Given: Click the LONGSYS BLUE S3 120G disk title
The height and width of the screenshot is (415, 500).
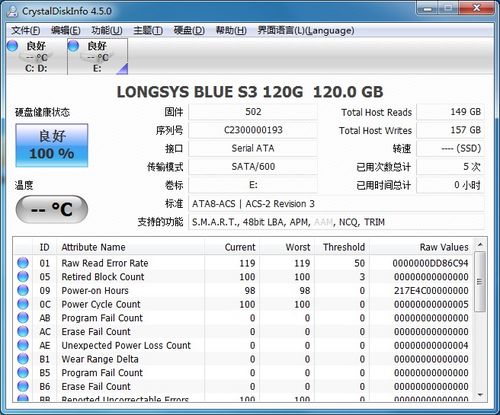Looking at the screenshot, I should [250, 92].
